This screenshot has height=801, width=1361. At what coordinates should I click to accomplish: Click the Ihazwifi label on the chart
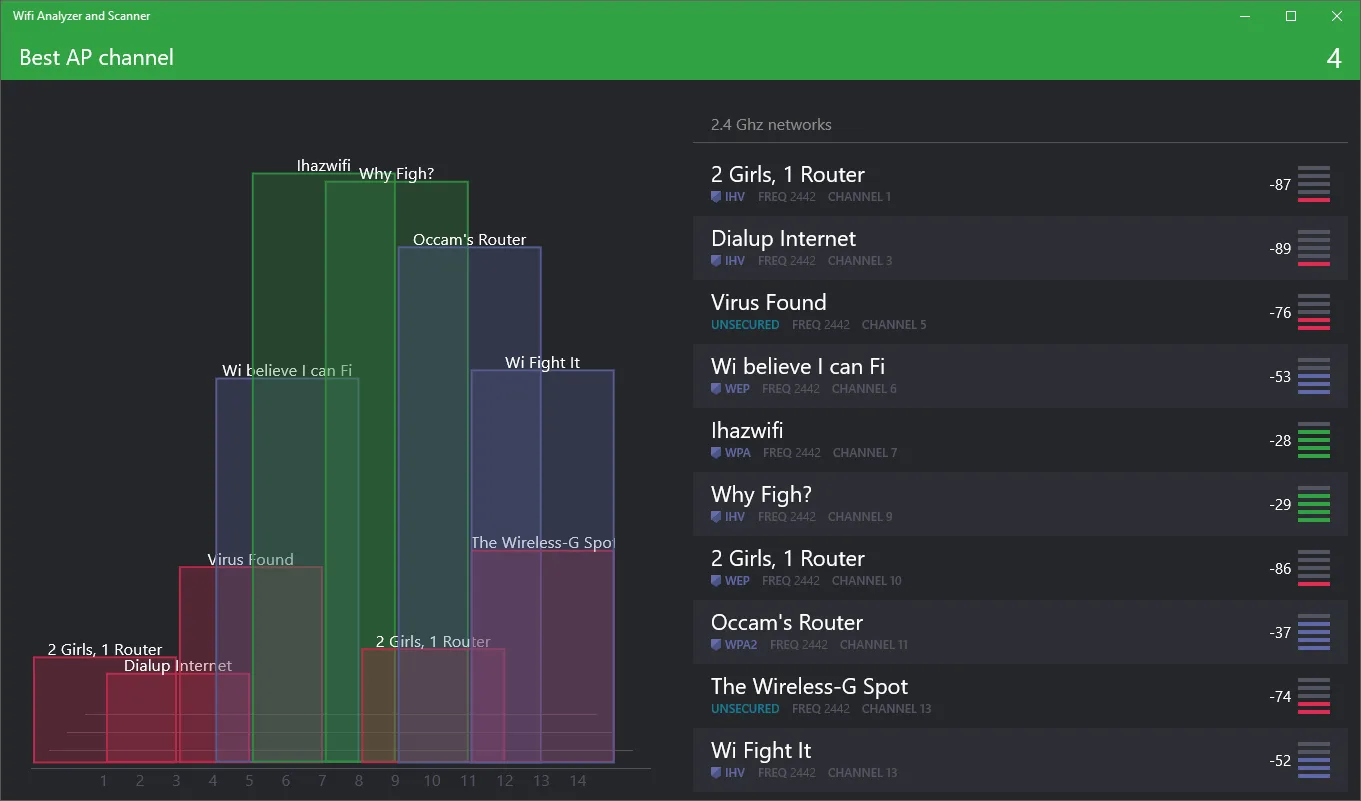tap(324, 165)
